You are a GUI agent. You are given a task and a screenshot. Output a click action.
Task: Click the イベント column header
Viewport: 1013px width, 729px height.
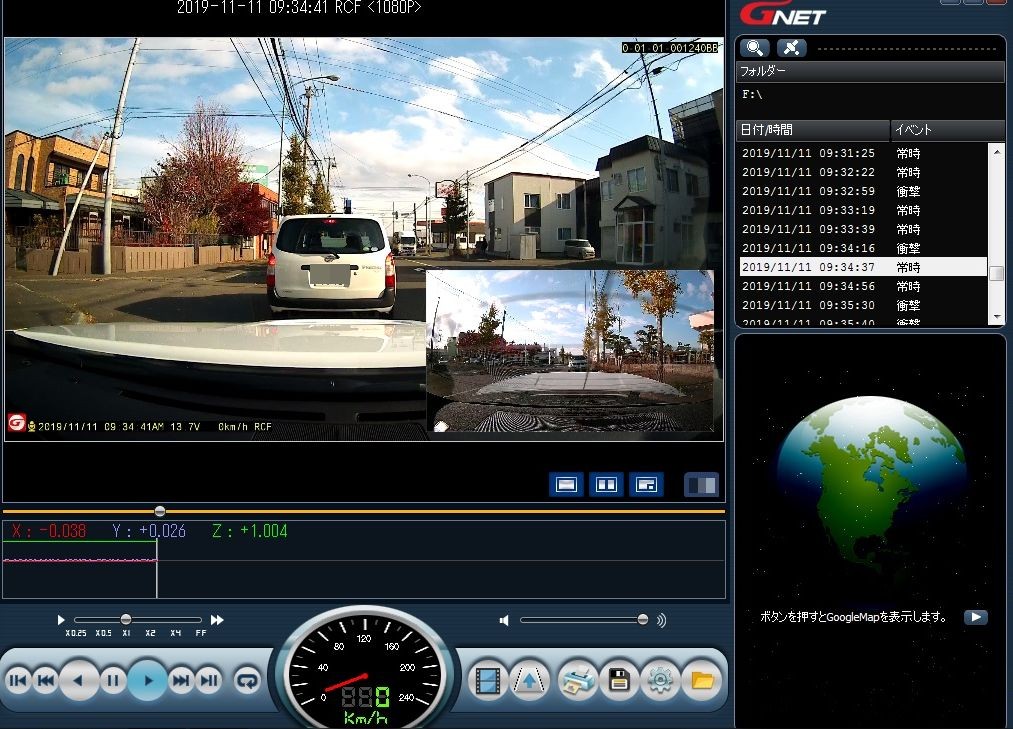[x=947, y=130]
